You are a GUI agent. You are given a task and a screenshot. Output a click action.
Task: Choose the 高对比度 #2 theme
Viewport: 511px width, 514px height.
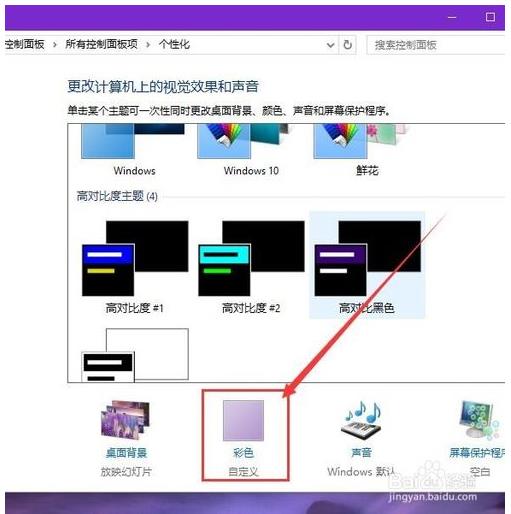(251, 265)
